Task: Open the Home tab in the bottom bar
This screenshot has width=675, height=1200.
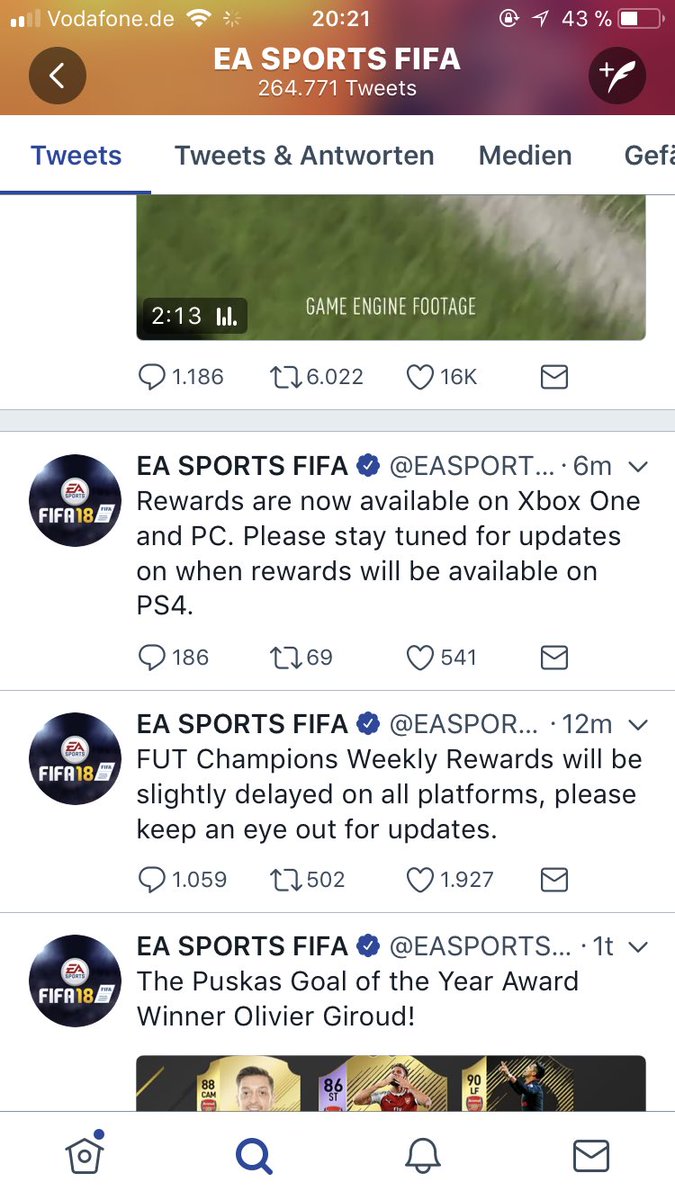Action: point(85,1155)
